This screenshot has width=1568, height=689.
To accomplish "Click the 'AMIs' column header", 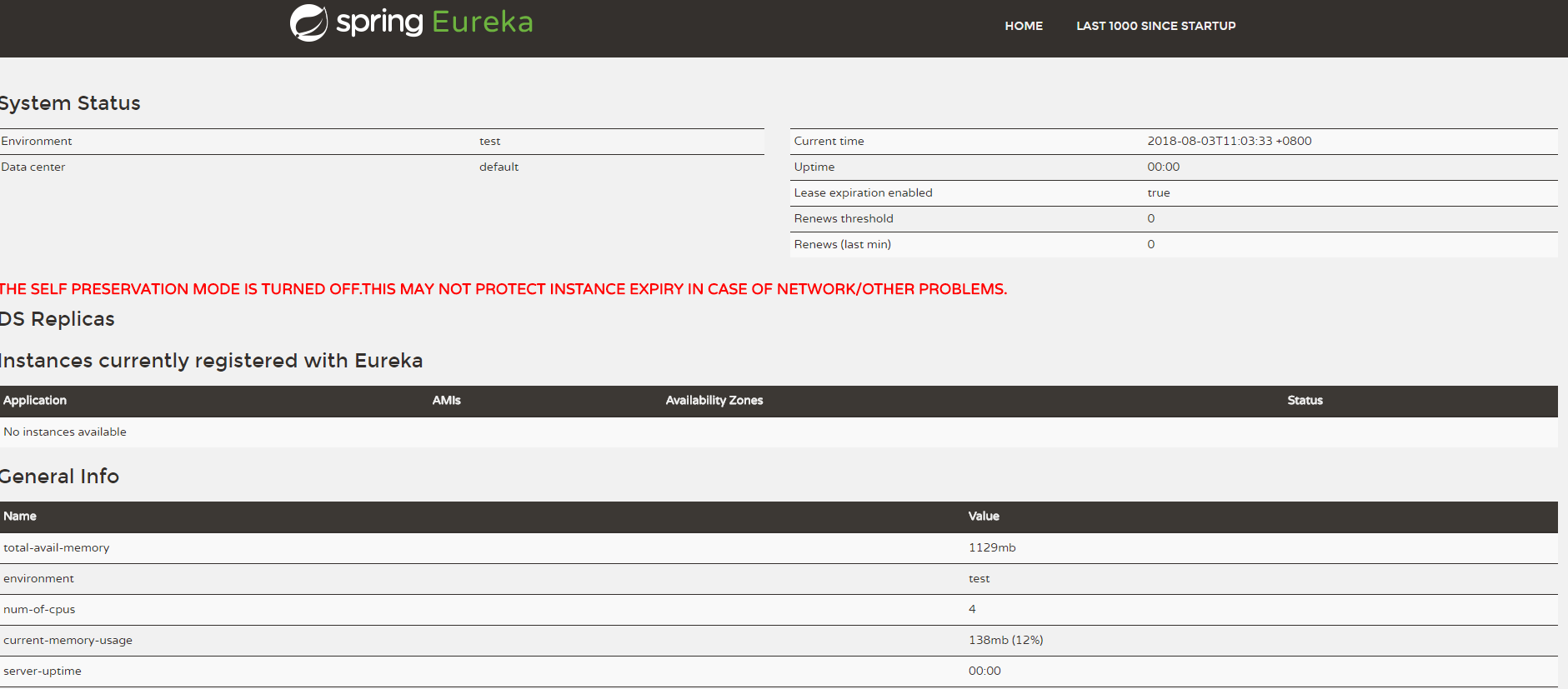I will (446, 401).
